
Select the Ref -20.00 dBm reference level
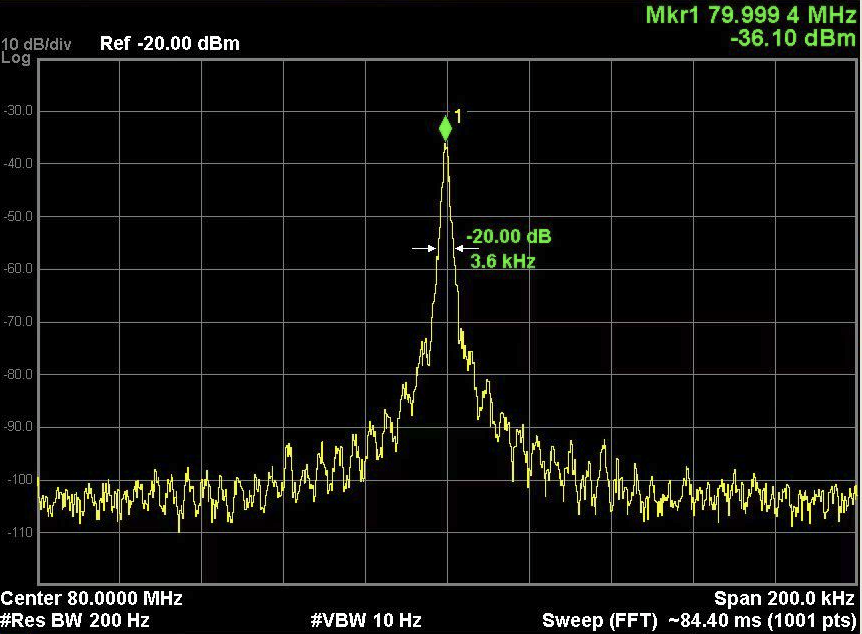170,43
